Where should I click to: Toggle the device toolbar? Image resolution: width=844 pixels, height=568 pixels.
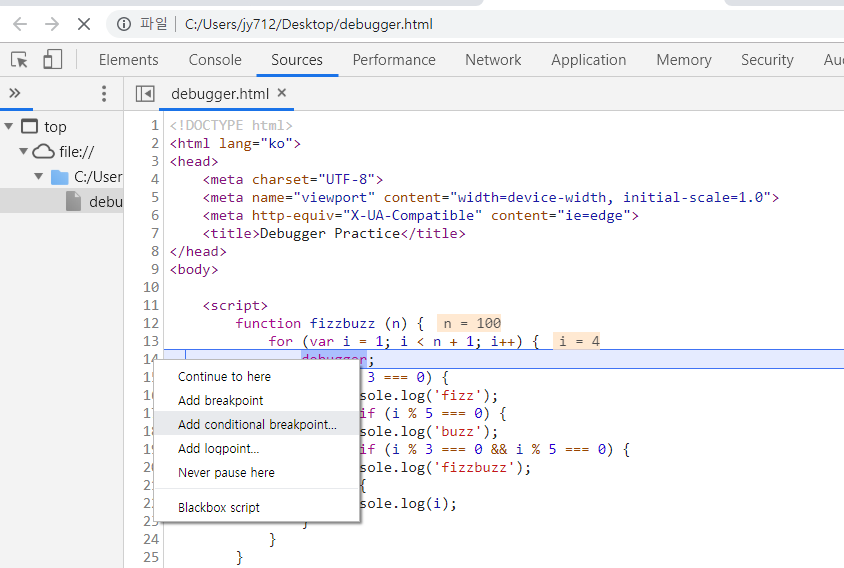[52, 60]
